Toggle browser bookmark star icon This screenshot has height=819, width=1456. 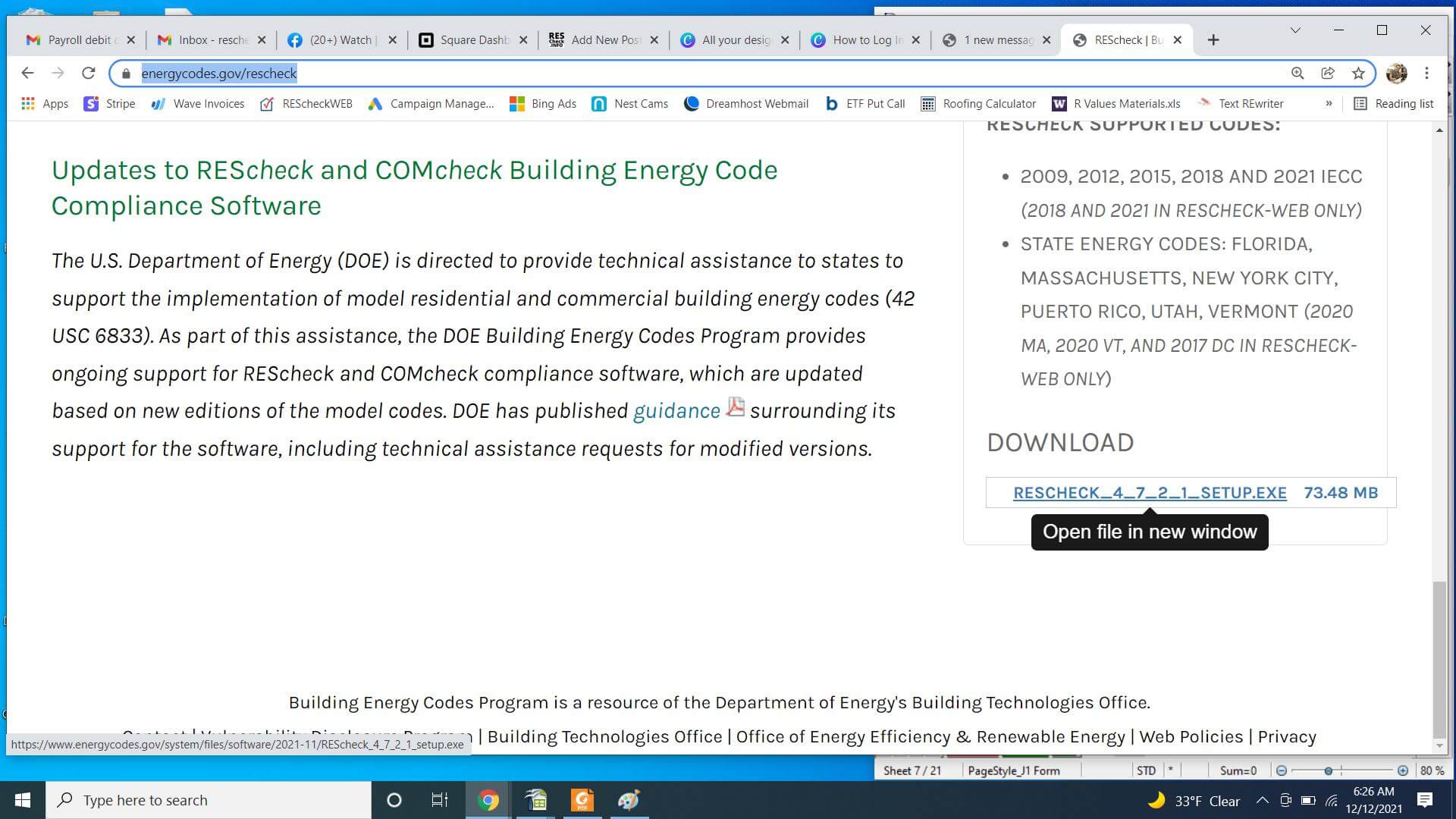point(1359,73)
